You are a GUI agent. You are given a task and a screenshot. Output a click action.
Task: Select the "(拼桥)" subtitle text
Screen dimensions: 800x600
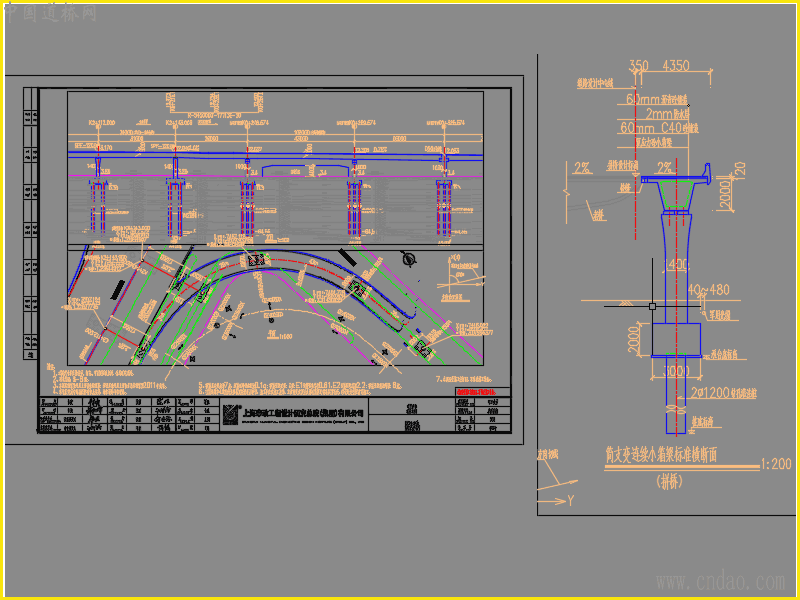click(669, 481)
